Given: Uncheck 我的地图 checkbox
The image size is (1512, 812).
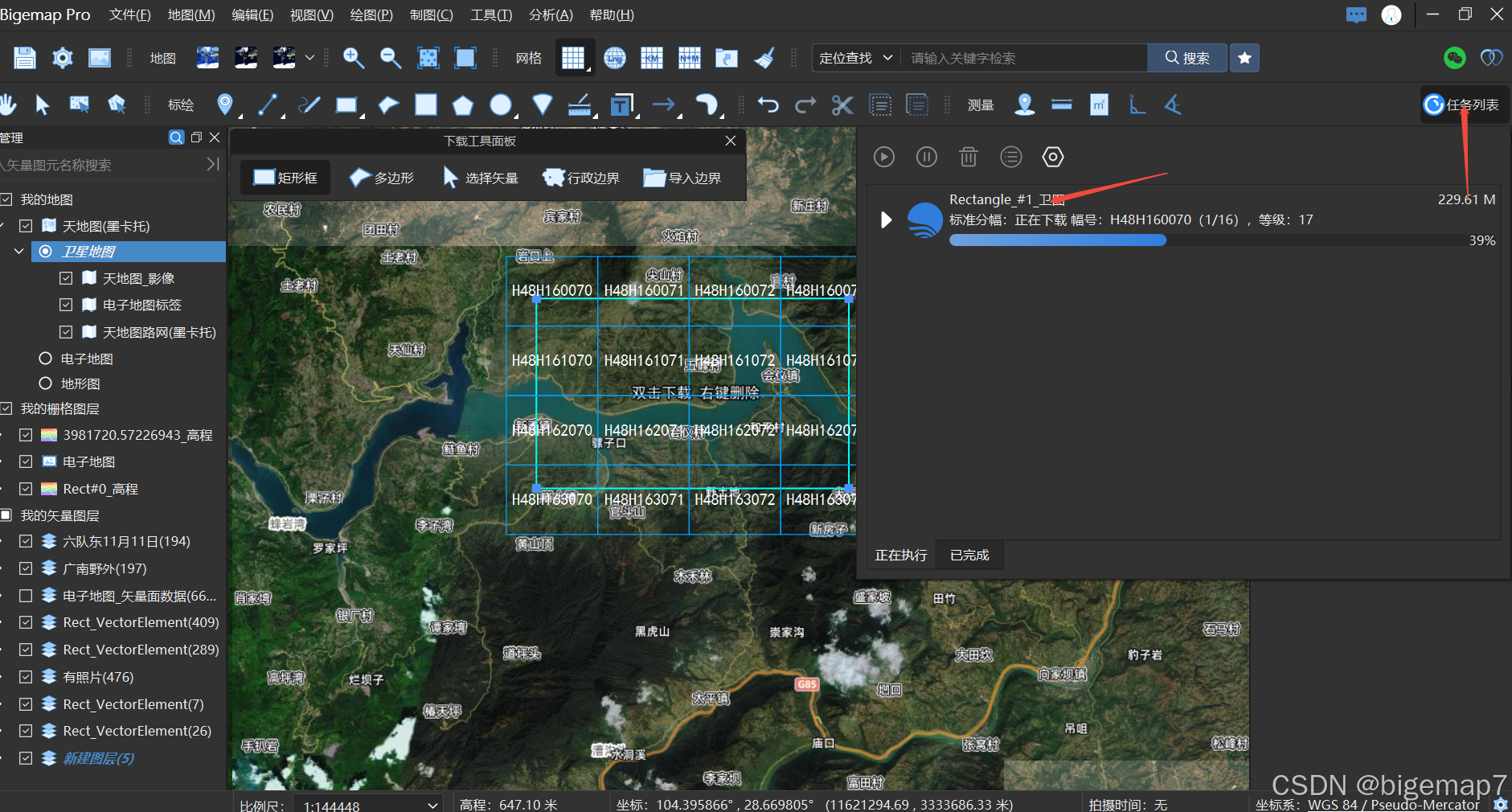Looking at the screenshot, I should tap(6, 199).
